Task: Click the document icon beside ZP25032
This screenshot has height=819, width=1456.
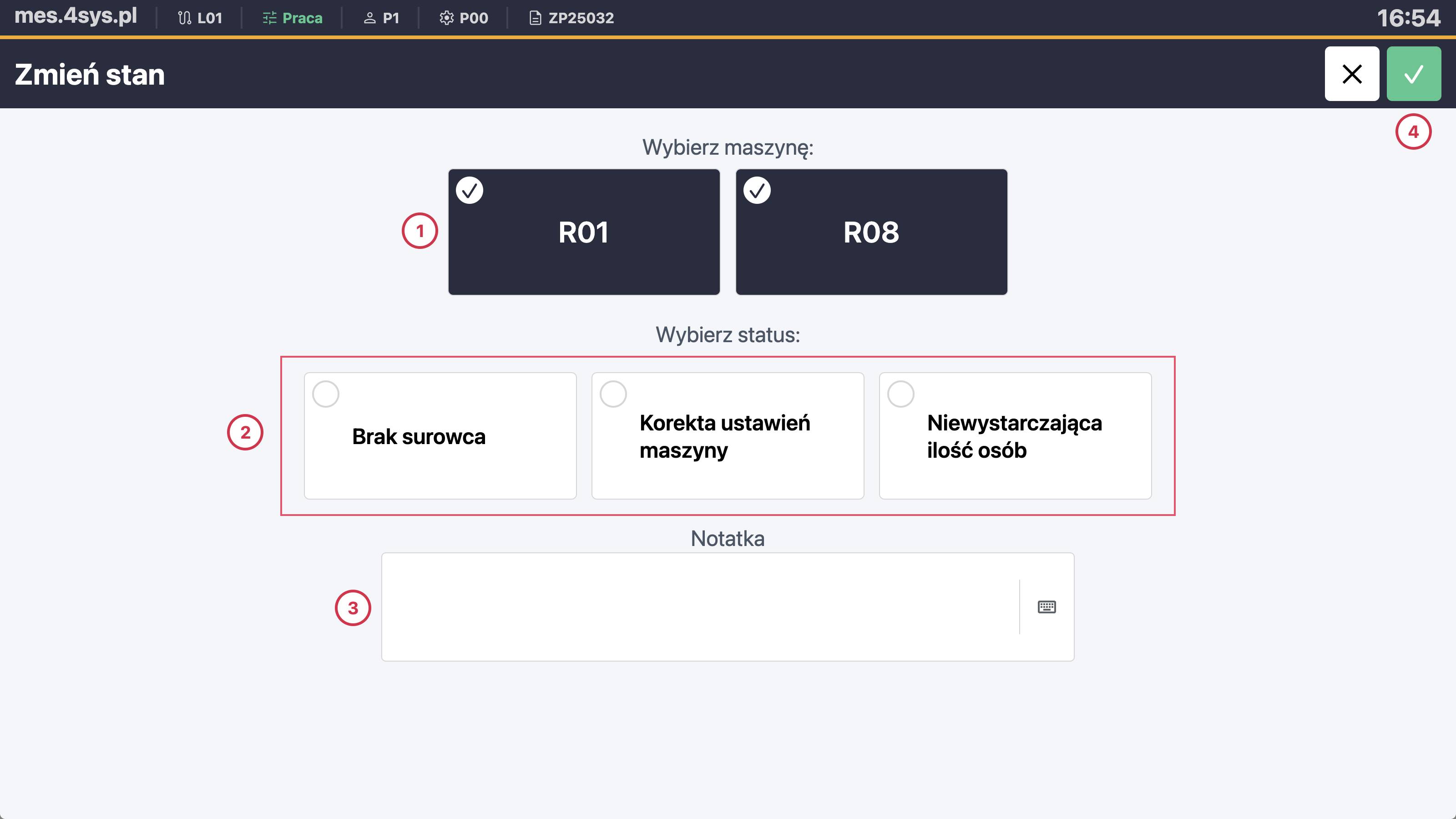Action: pyautogui.click(x=535, y=18)
